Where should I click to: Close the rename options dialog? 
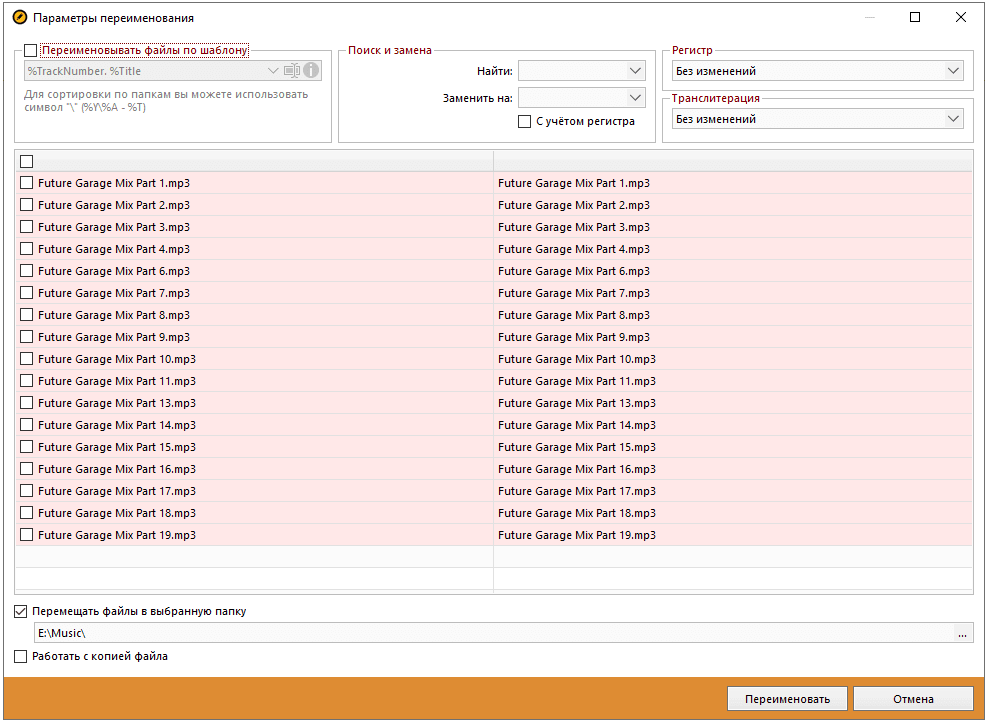[x=960, y=17]
